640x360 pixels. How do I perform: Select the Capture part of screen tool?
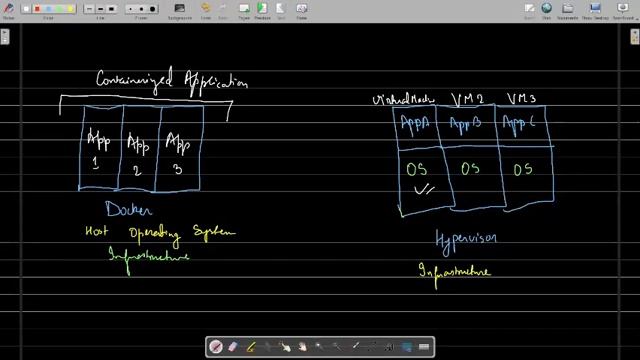(x=407, y=347)
